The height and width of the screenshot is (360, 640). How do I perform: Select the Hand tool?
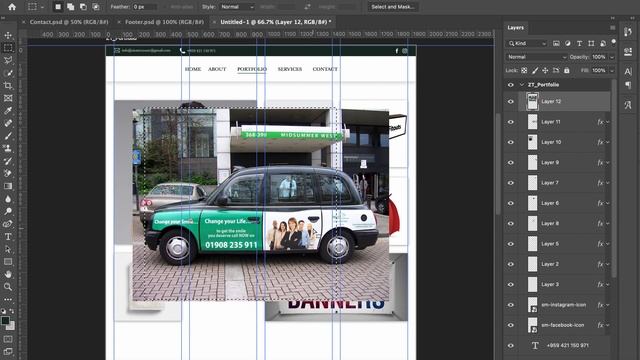pos(8,274)
